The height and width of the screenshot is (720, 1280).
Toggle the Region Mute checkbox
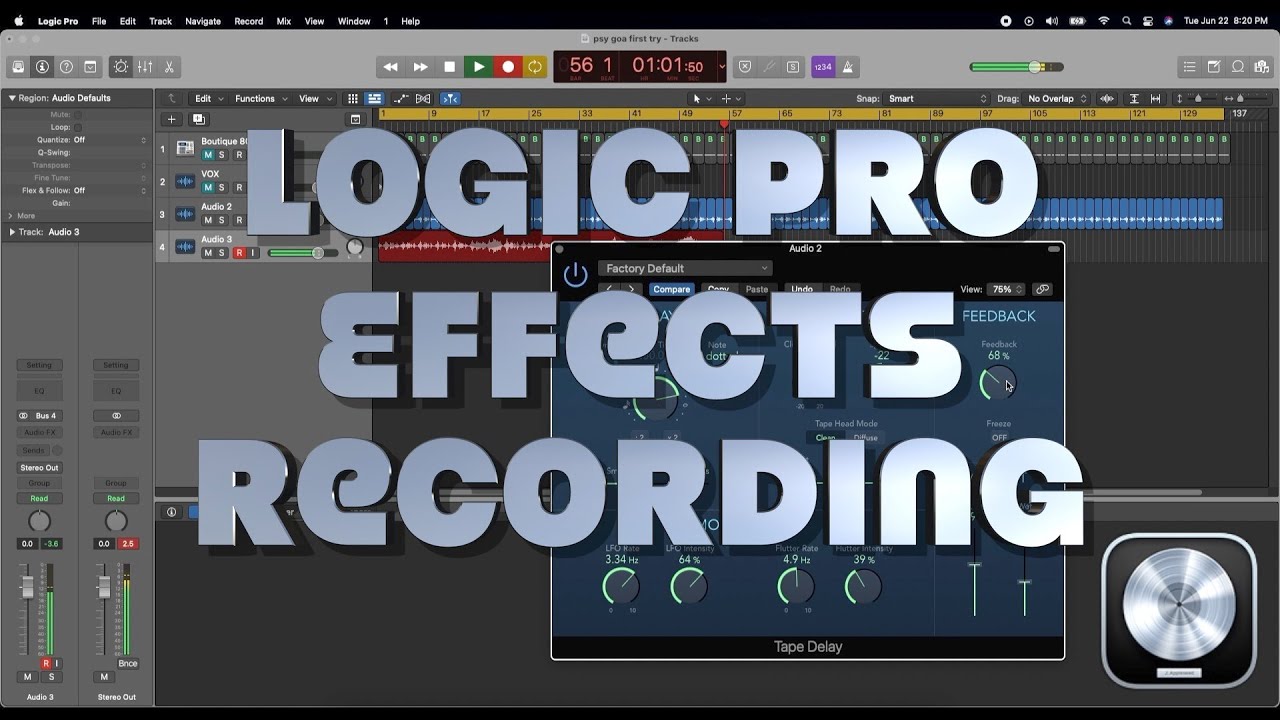78,115
